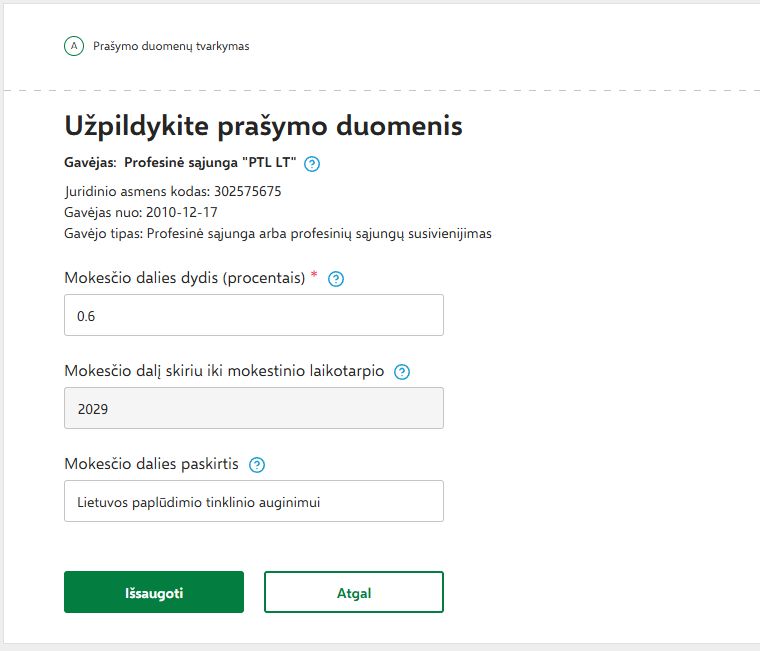760x651 pixels.
Task: Click help icon next to recipient "PTL LT"
Action: tap(313, 164)
